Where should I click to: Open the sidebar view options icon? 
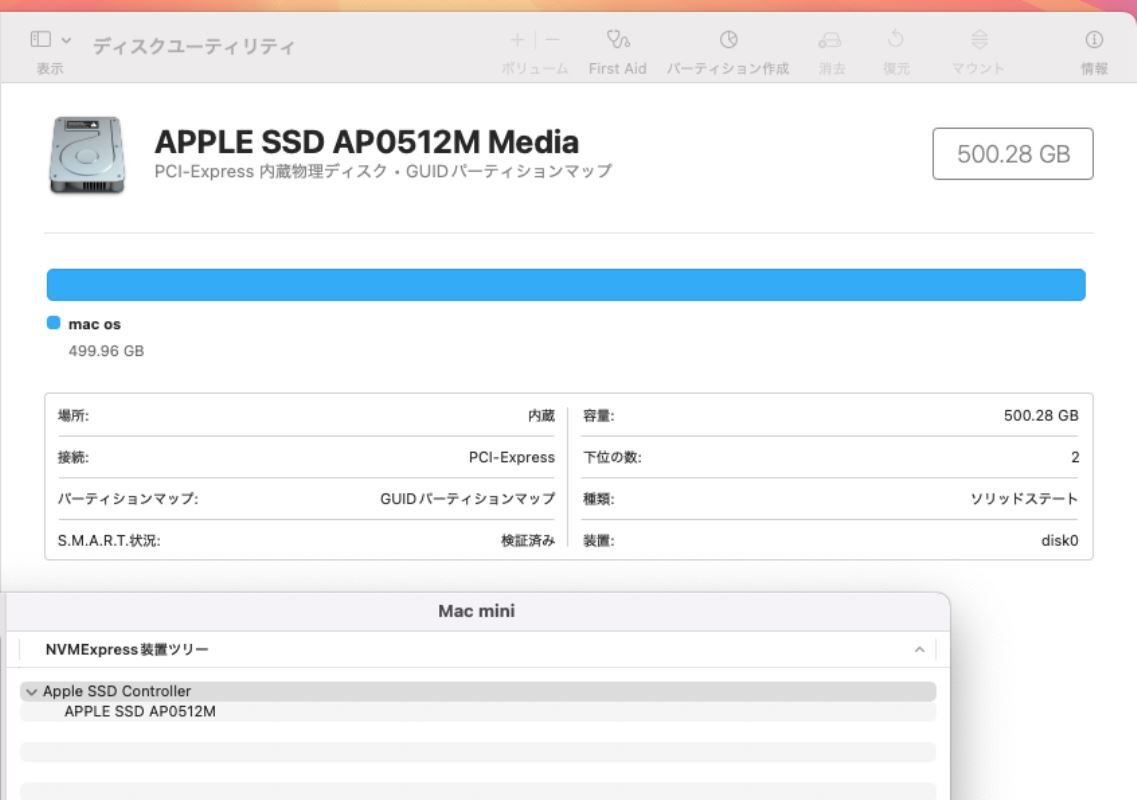(x=41, y=39)
